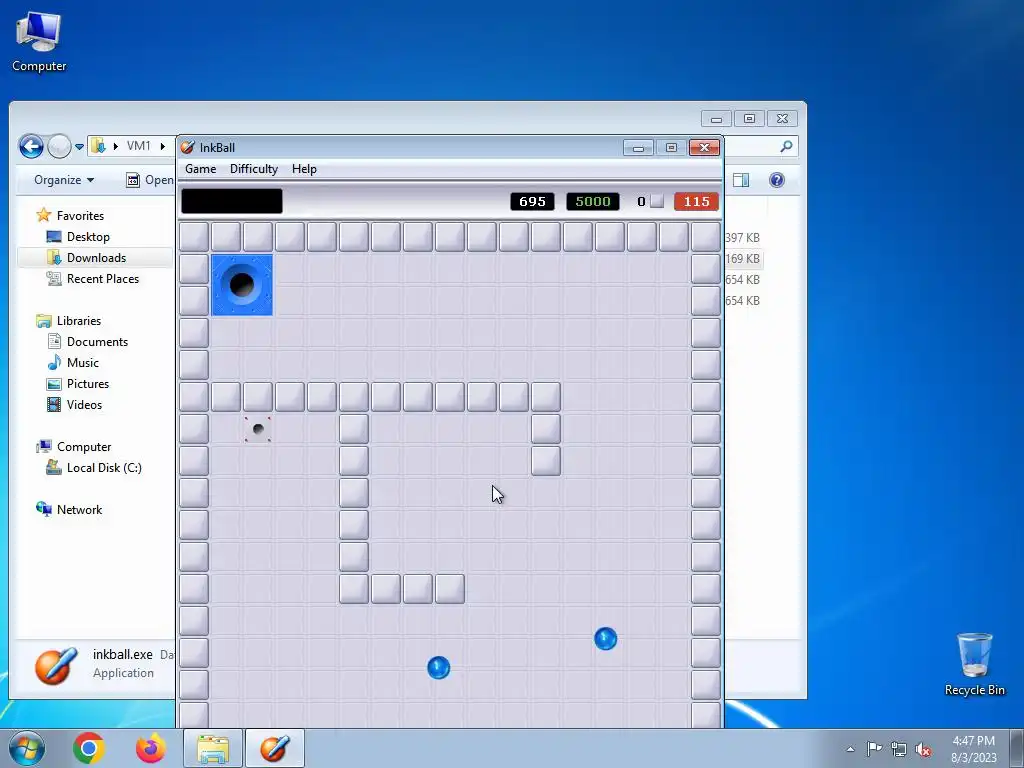Click the large blue hole tile
The height and width of the screenshot is (768, 1024).
242,285
